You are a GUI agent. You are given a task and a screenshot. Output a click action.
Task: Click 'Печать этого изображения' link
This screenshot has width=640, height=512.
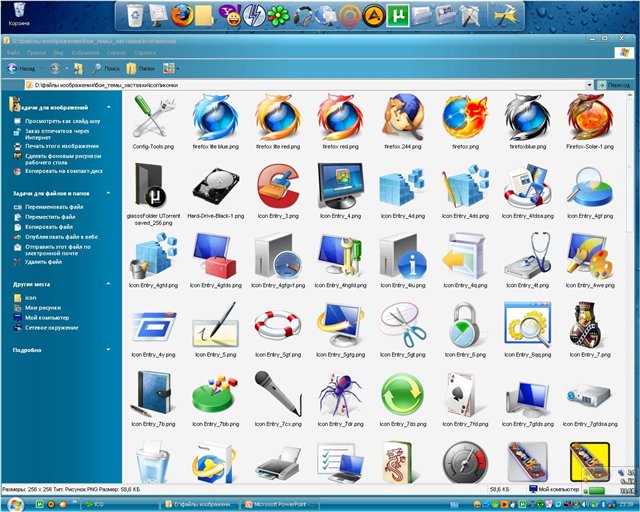coord(62,146)
